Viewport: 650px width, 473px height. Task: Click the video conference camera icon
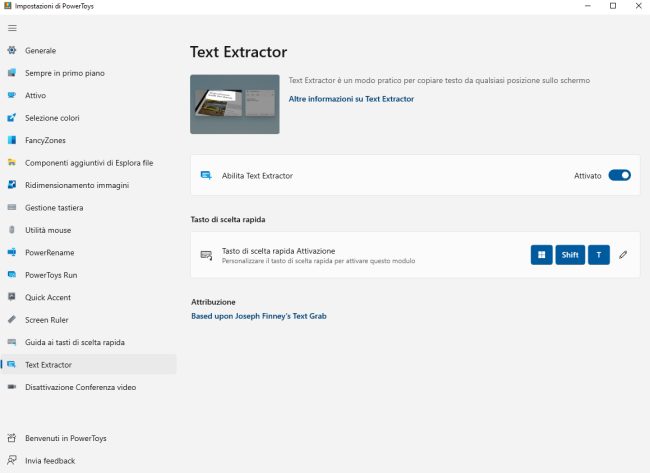tap(12, 386)
